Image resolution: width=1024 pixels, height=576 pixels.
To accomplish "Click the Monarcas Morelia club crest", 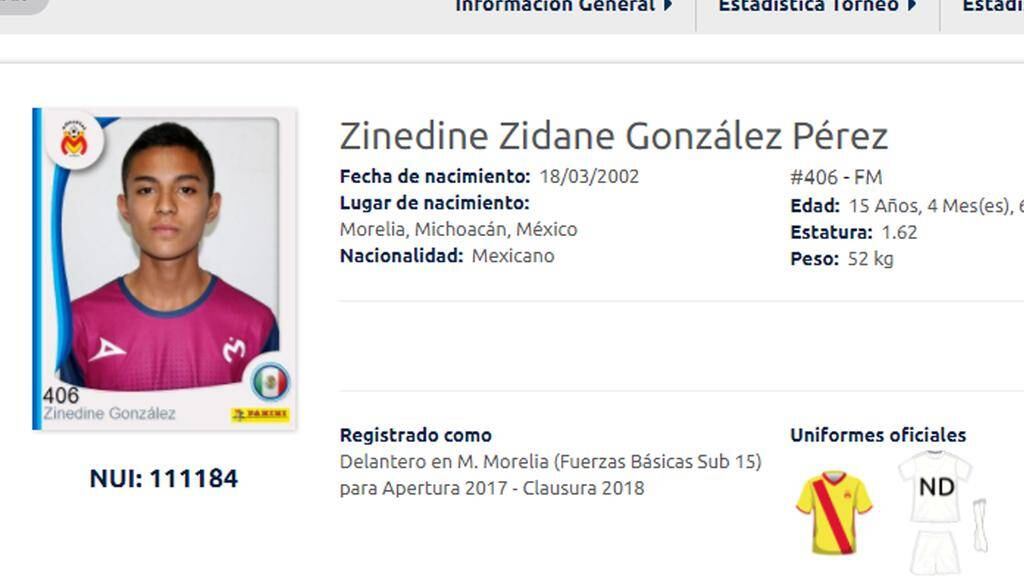I will [x=74, y=140].
